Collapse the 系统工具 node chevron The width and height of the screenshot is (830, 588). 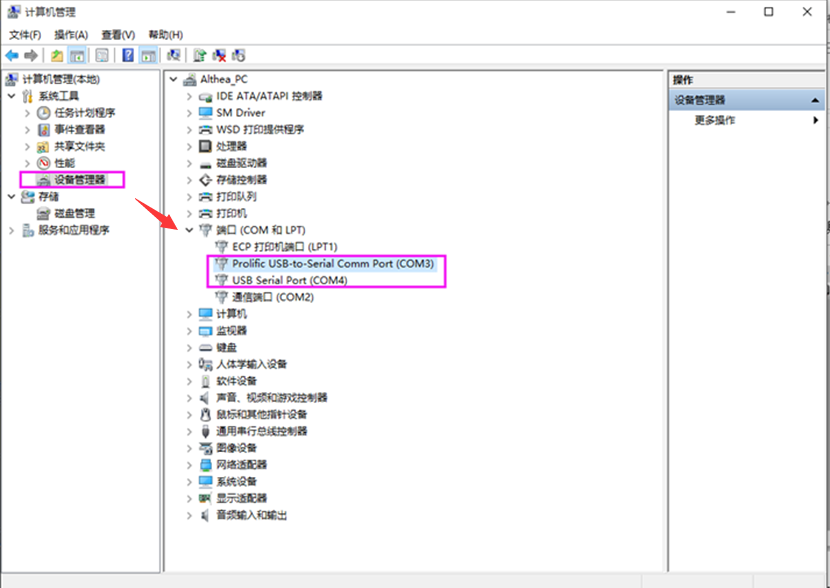point(12,96)
